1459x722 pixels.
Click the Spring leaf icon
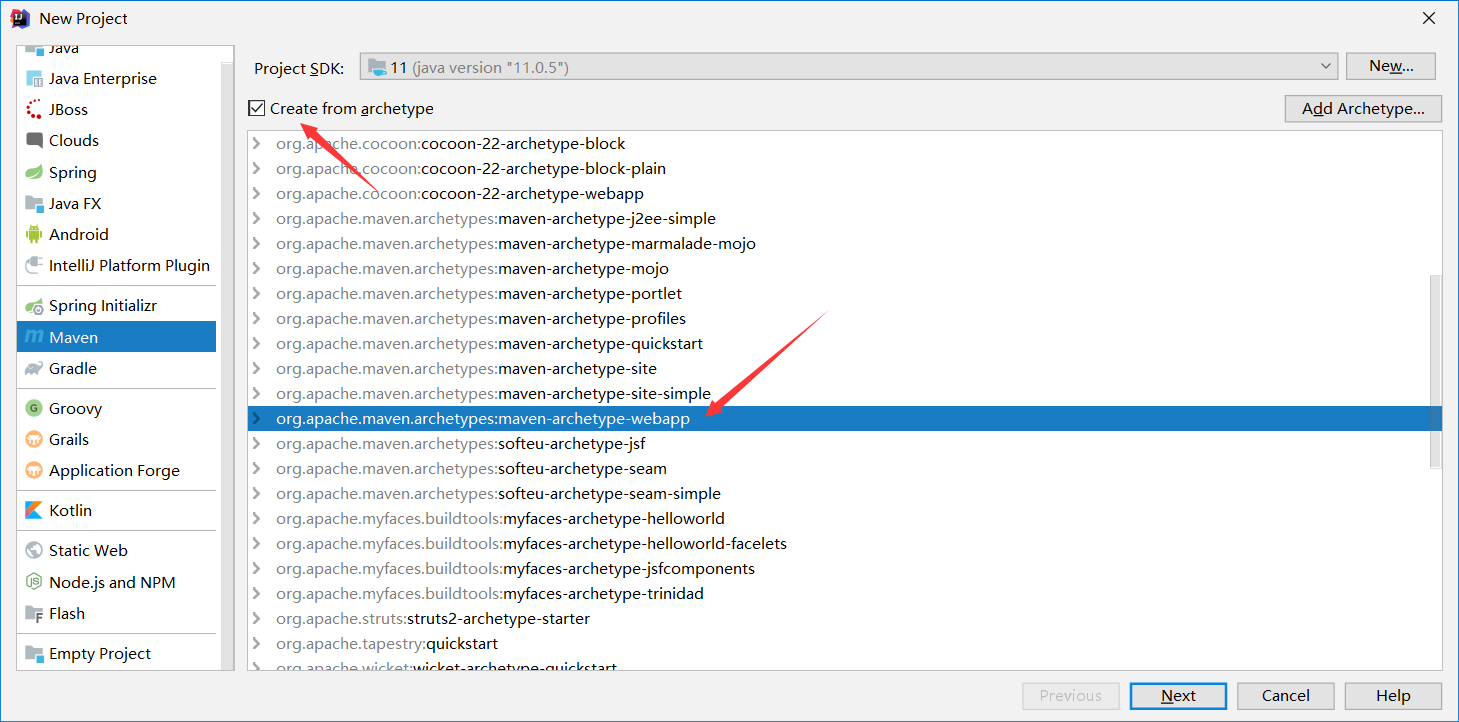35,173
